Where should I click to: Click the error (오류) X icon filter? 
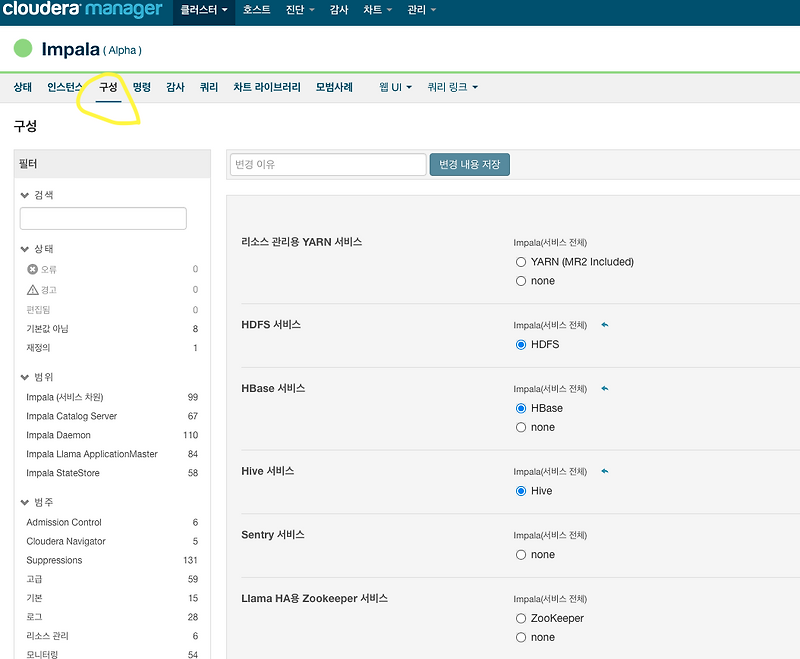32,269
